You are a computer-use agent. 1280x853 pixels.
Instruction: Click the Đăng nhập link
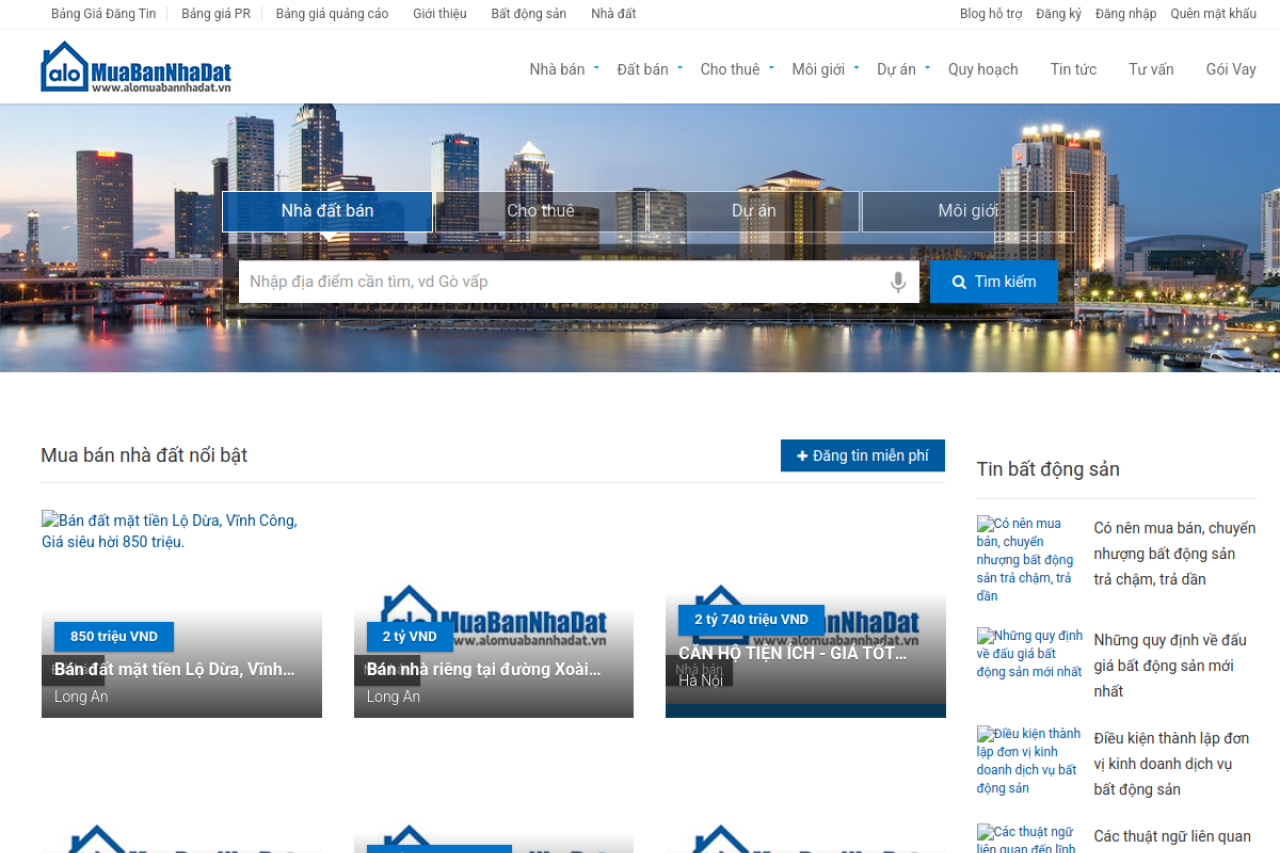coord(1125,14)
